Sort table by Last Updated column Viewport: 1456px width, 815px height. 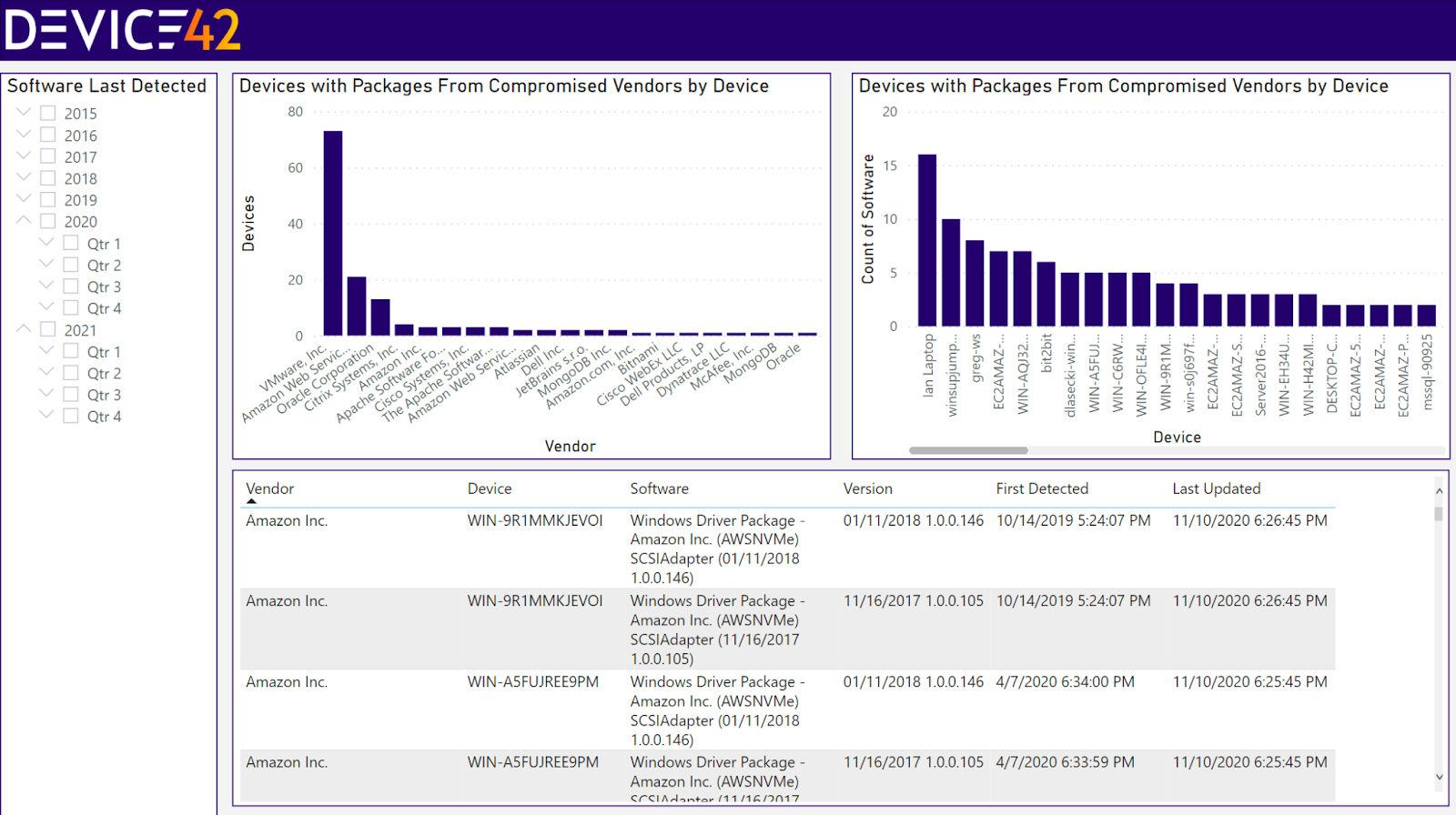click(1217, 488)
